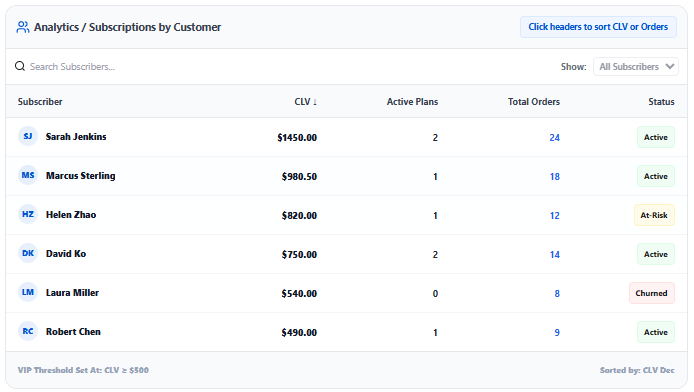Select subscriber name Marcus Sterling
This screenshot has width=694, height=392.
(x=81, y=176)
